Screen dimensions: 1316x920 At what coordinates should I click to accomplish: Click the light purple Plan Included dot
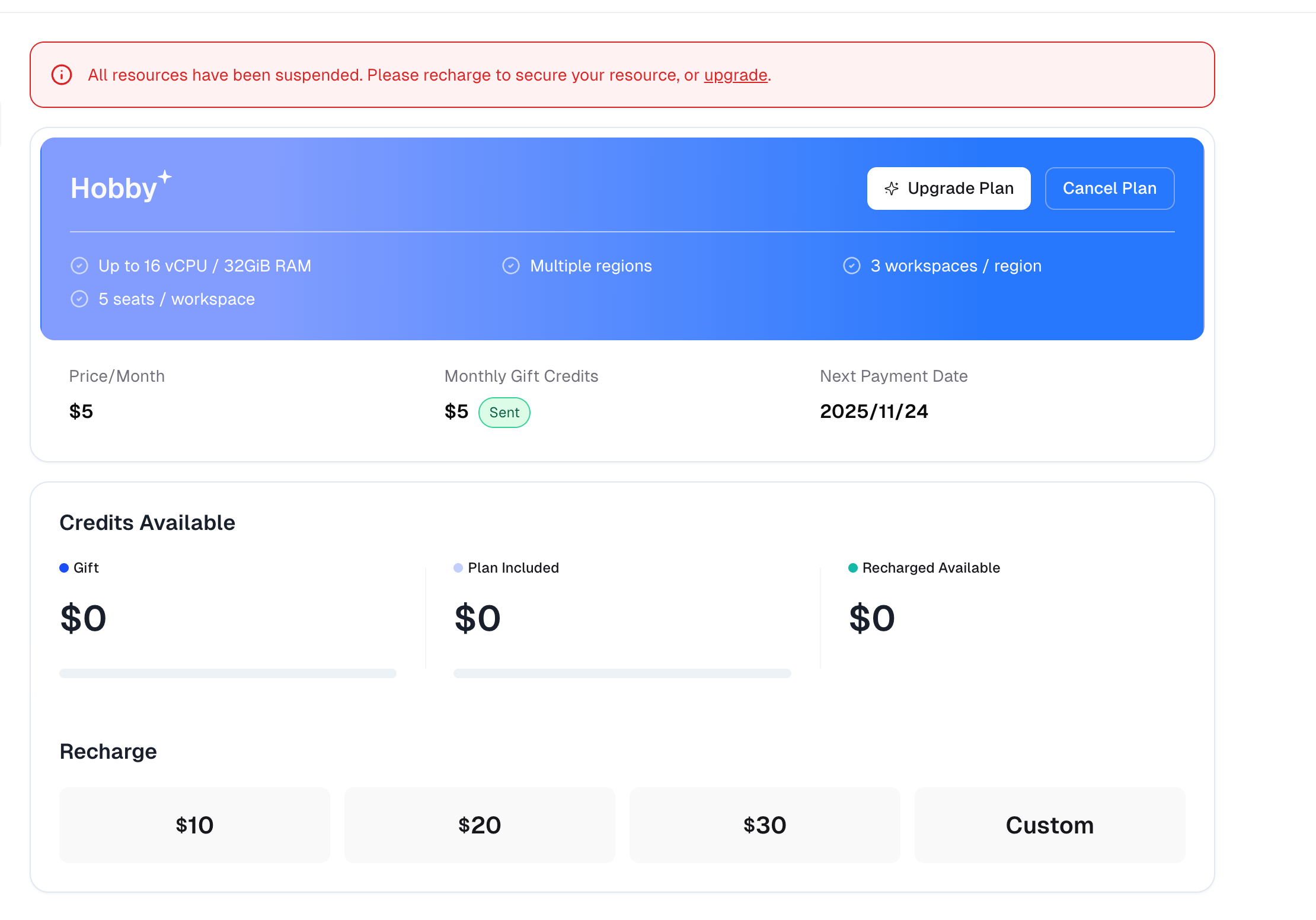pos(458,568)
